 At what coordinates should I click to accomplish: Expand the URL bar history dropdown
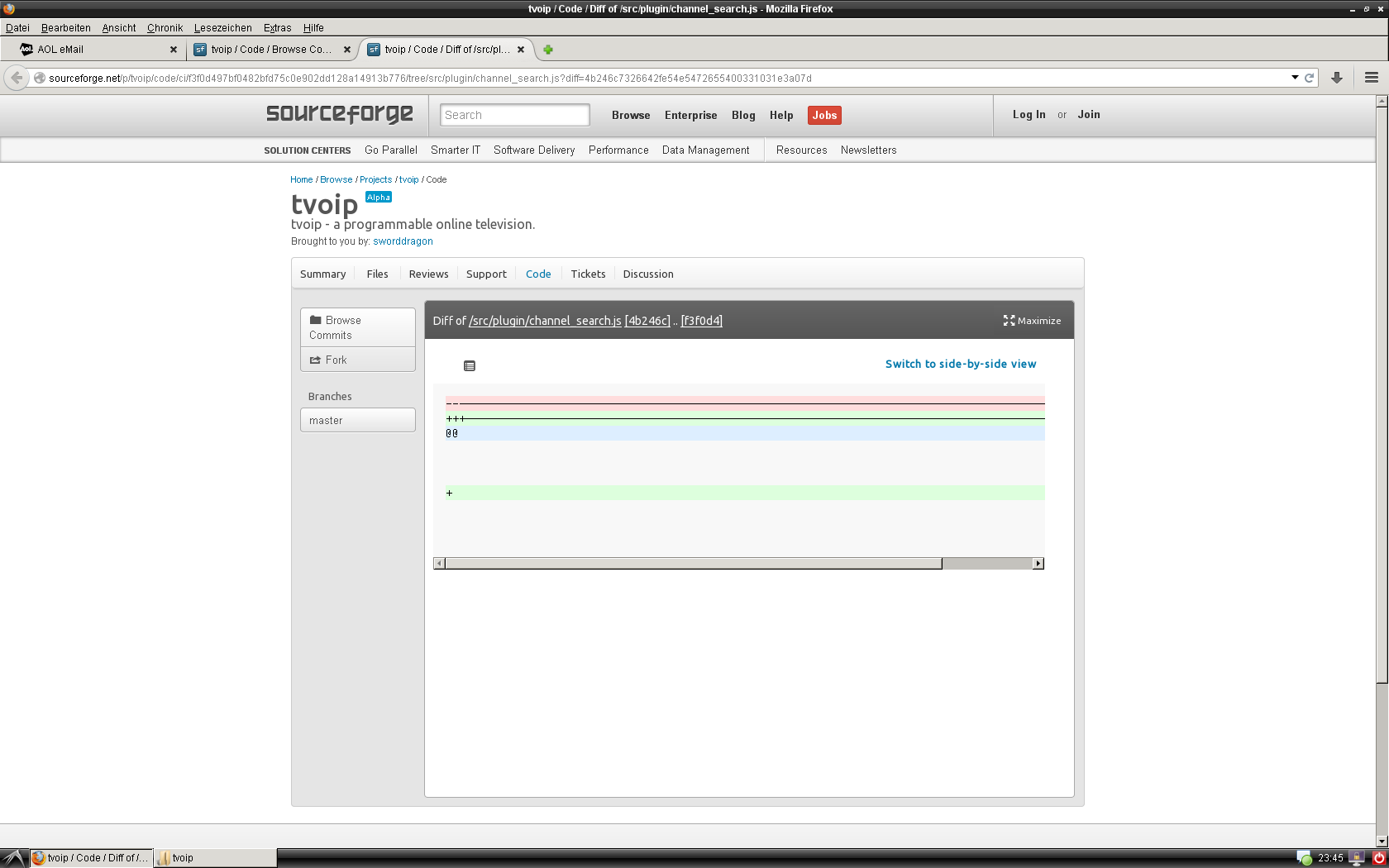[1295, 78]
